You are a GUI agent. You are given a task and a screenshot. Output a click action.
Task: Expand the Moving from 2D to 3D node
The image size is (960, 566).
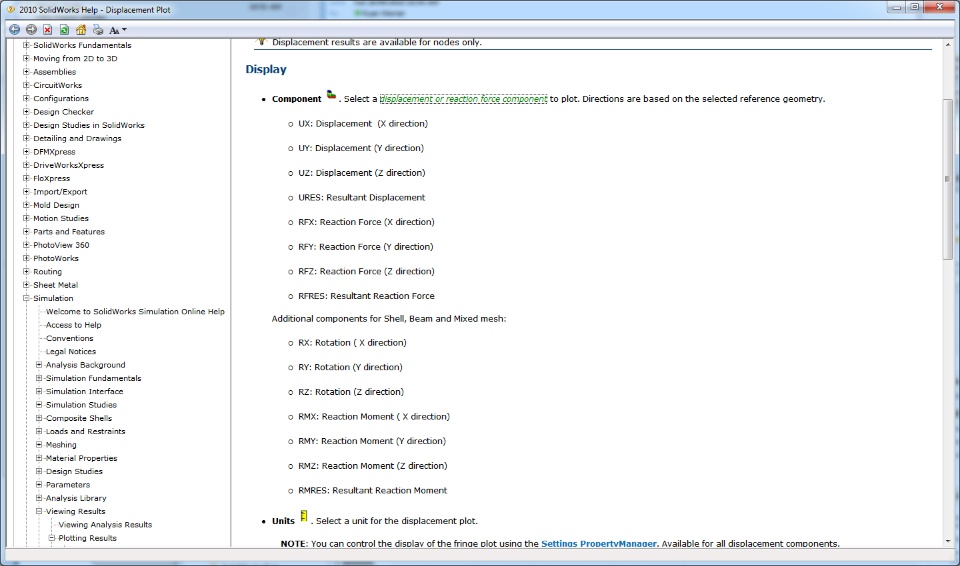pyautogui.click(x=26, y=58)
